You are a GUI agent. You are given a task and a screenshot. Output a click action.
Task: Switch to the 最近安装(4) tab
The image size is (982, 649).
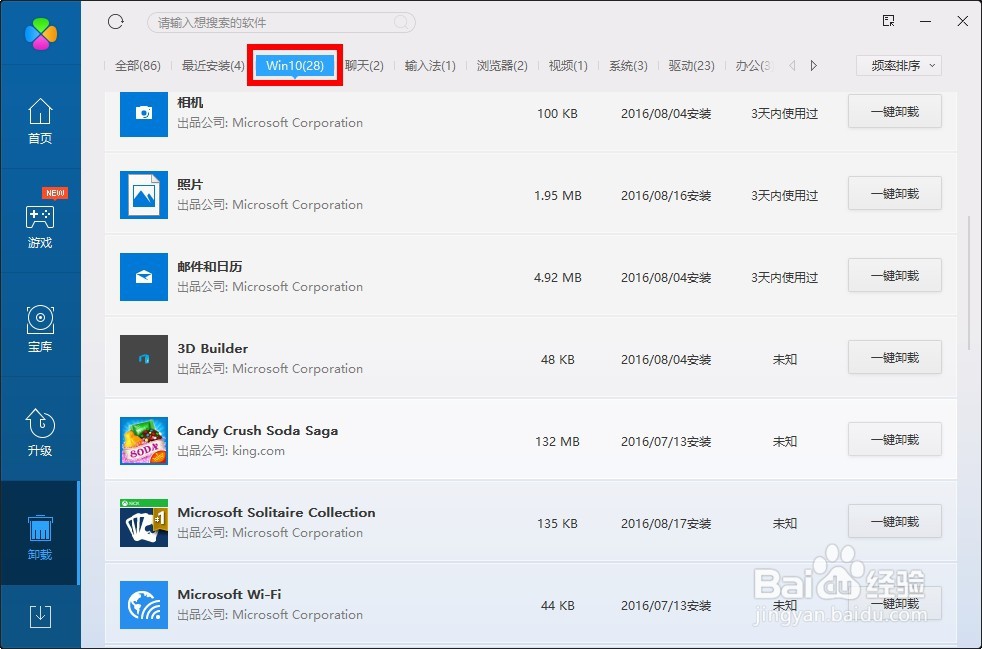point(213,66)
